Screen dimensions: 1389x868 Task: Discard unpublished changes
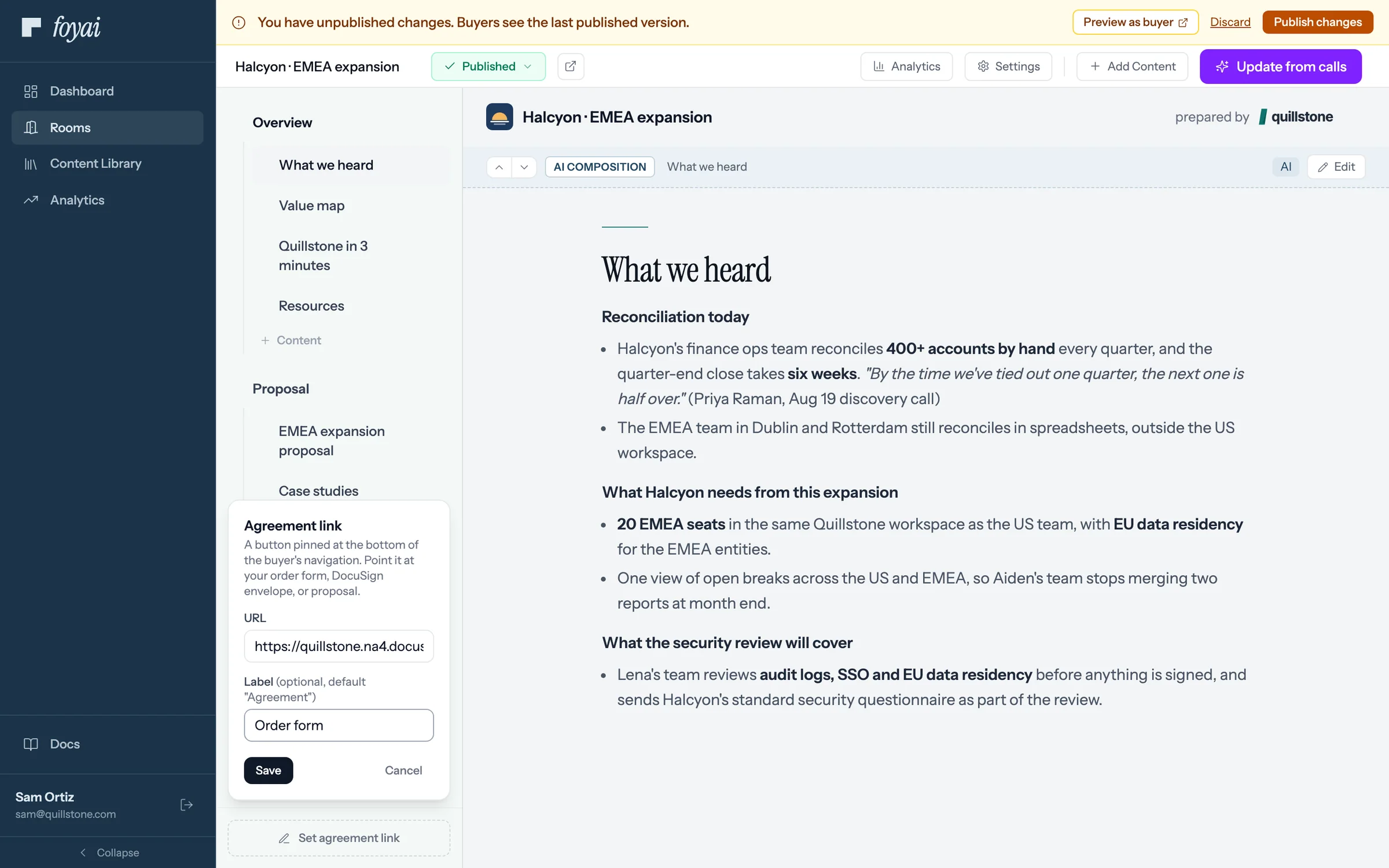1230,22
